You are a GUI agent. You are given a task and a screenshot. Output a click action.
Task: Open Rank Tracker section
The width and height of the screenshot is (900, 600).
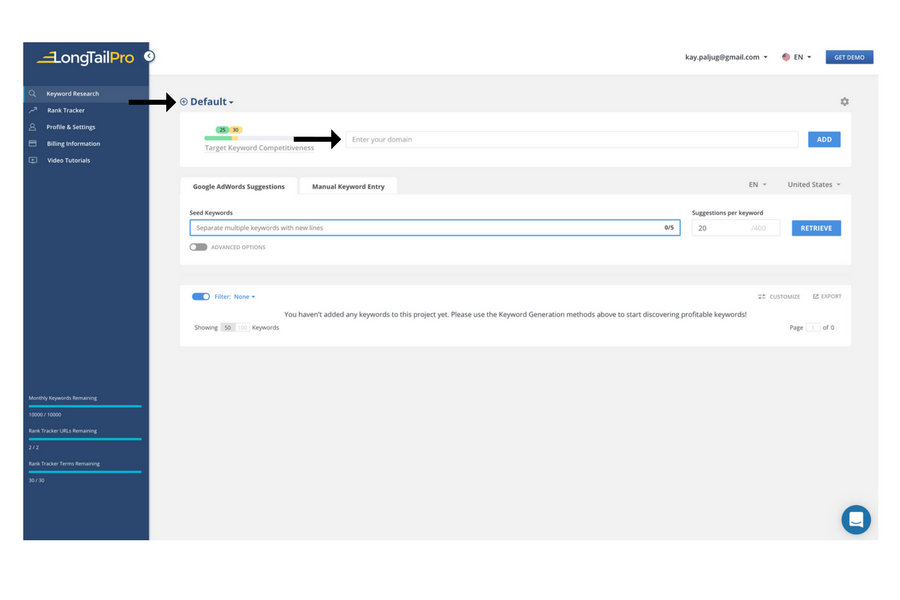(x=86, y=110)
